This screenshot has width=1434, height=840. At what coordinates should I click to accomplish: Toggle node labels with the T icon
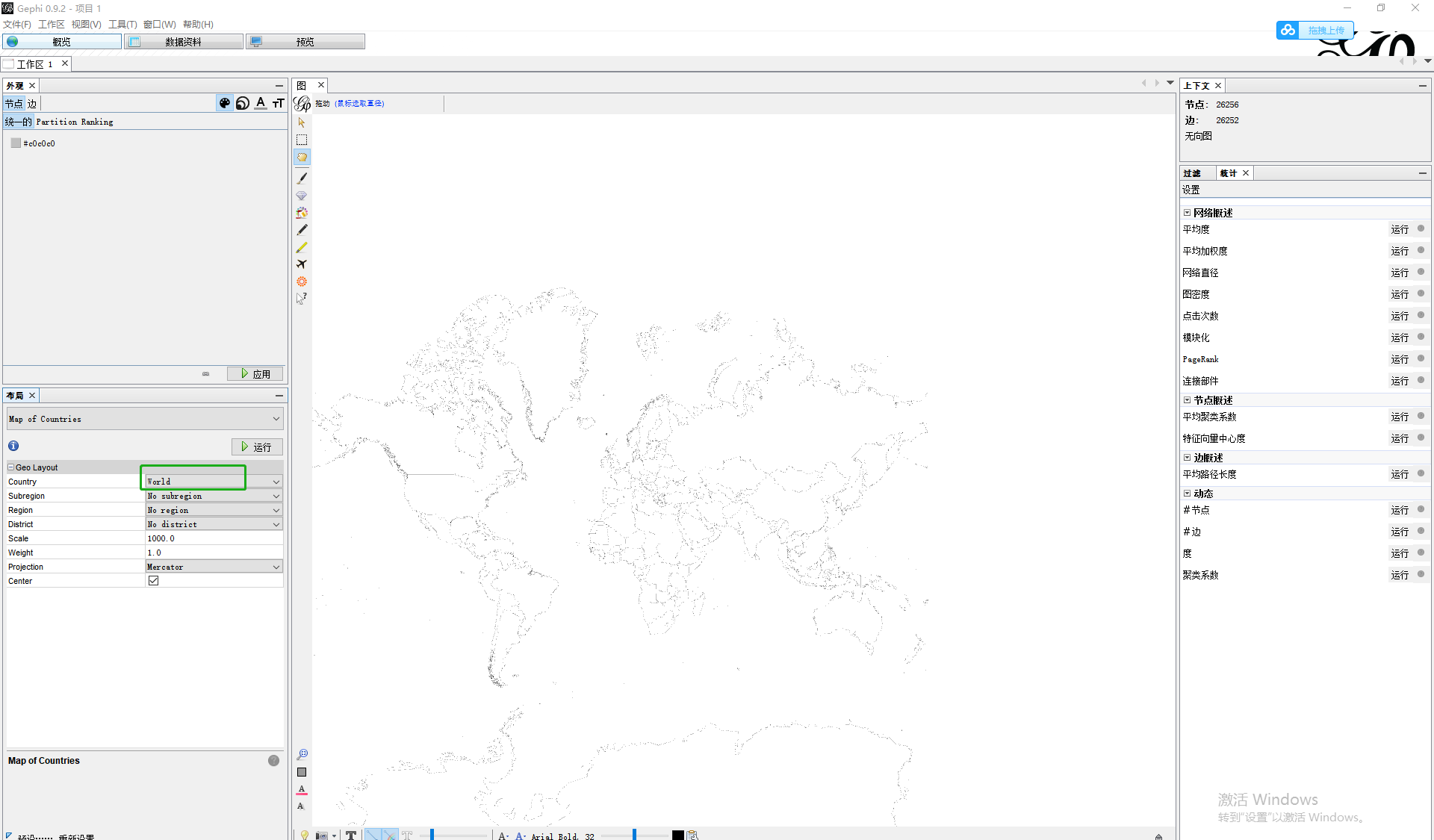pos(351,835)
